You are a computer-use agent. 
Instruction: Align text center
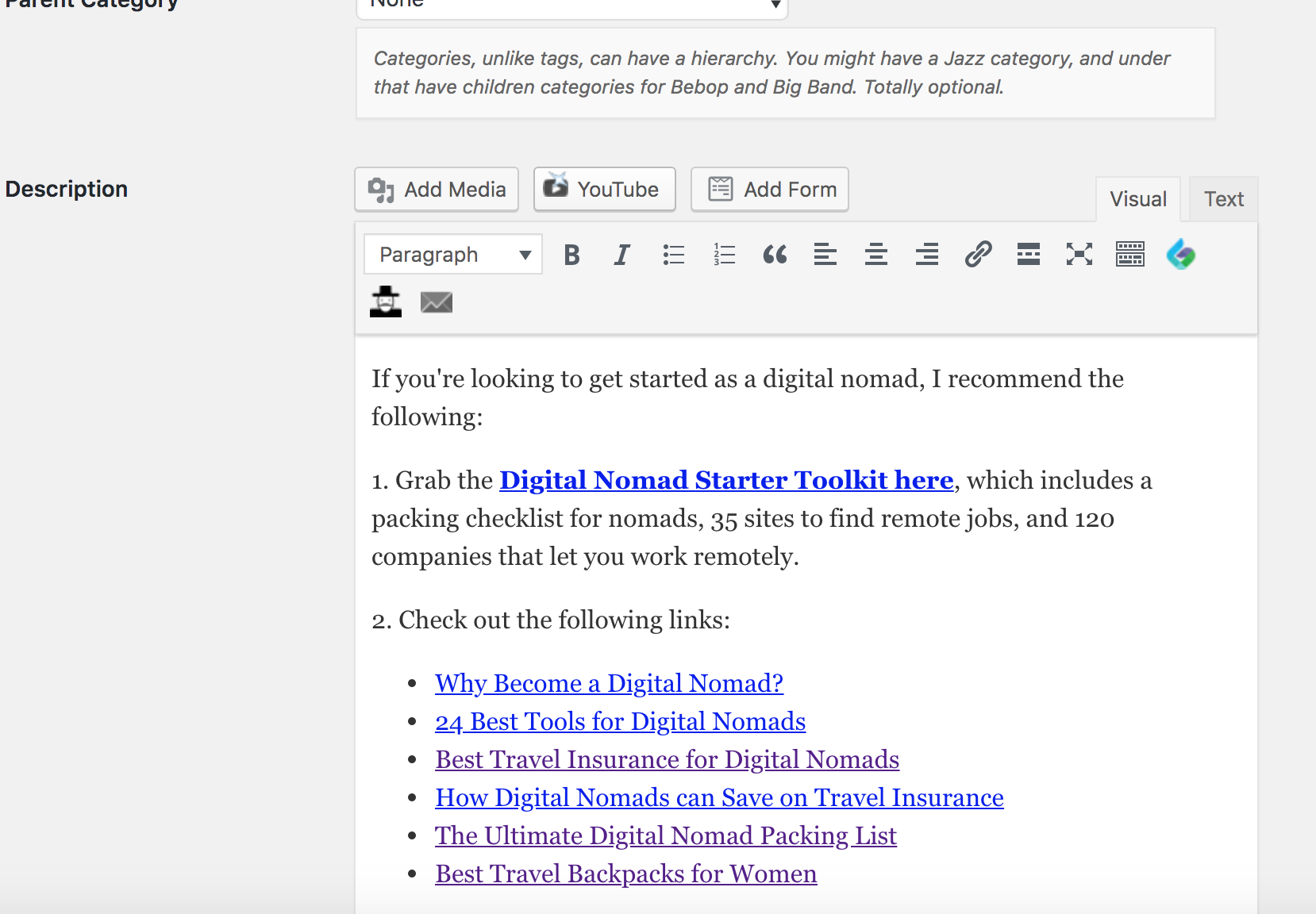click(x=876, y=255)
